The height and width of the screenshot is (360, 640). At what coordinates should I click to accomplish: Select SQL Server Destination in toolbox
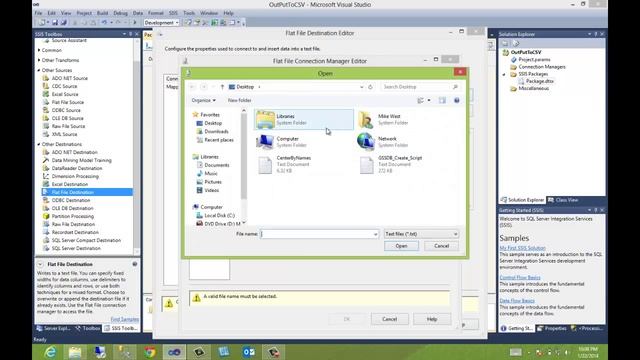tap(76, 248)
